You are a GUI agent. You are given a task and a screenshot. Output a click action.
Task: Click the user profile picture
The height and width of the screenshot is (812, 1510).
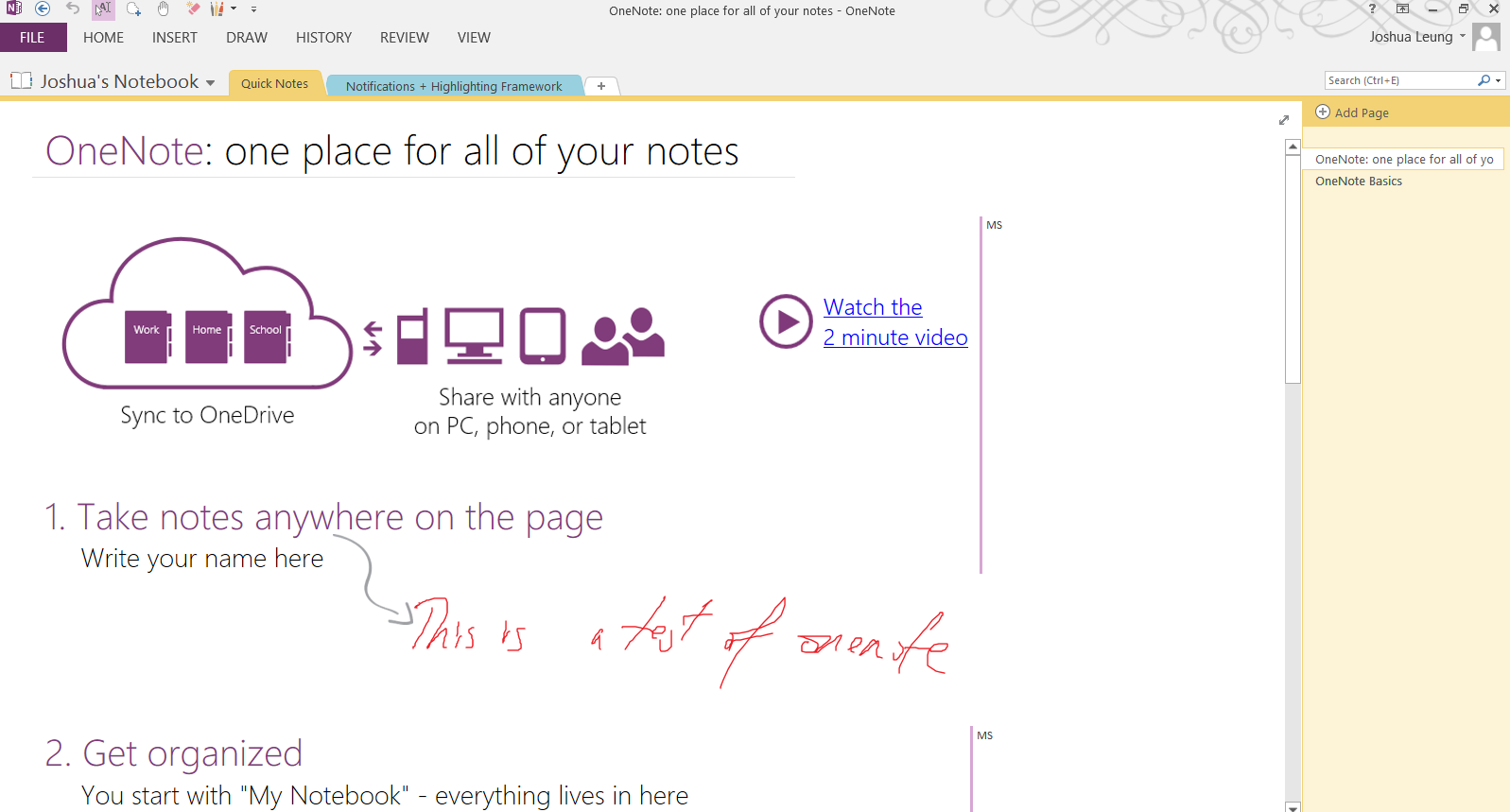click(1486, 38)
